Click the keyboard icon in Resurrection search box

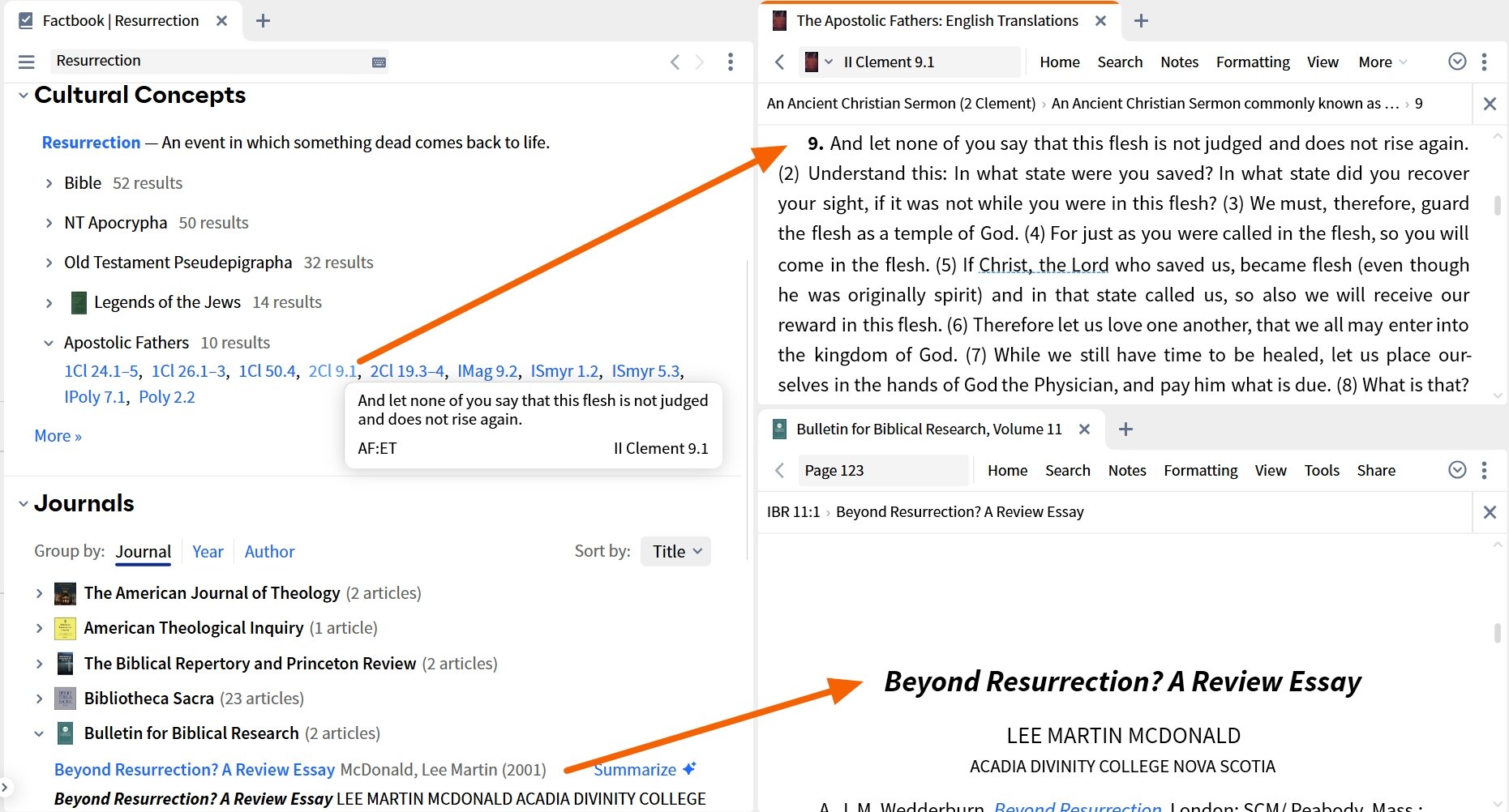379,62
